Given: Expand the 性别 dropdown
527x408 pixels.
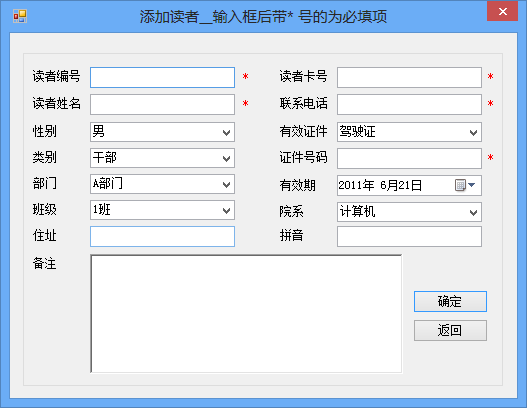Looking at the screenshot, I should pyautogui.click(x=226, y=132).
